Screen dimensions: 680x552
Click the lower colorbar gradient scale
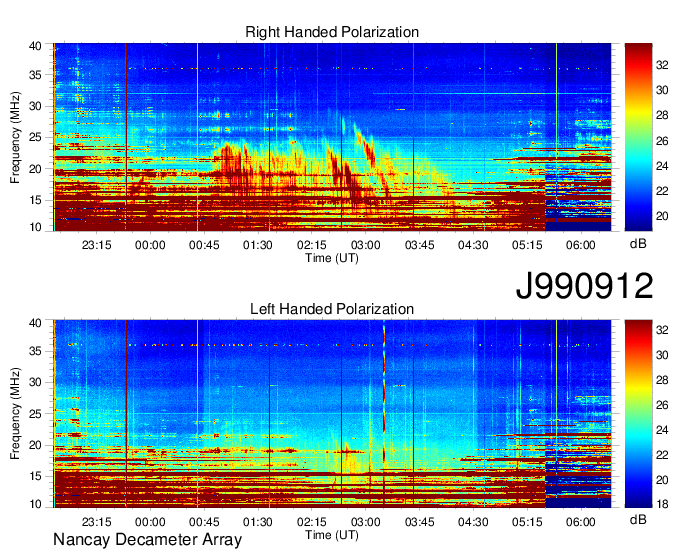pos(638,414)
